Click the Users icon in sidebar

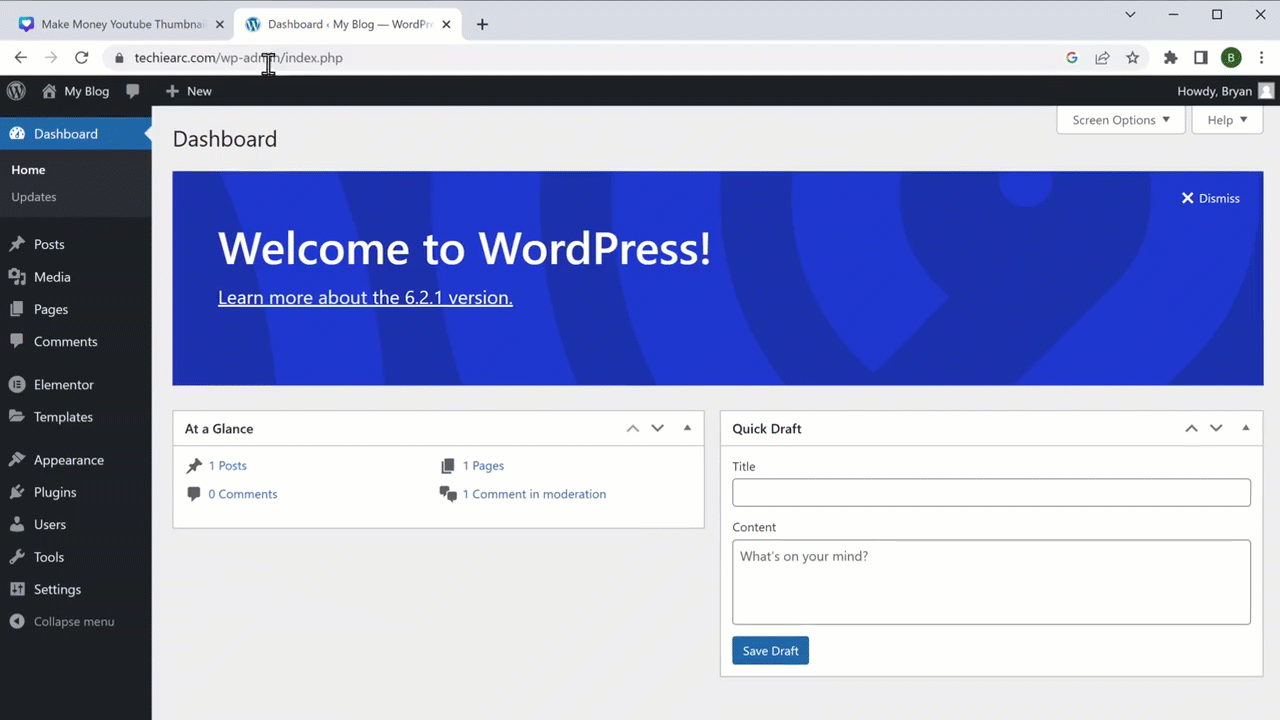click(17, 524)
